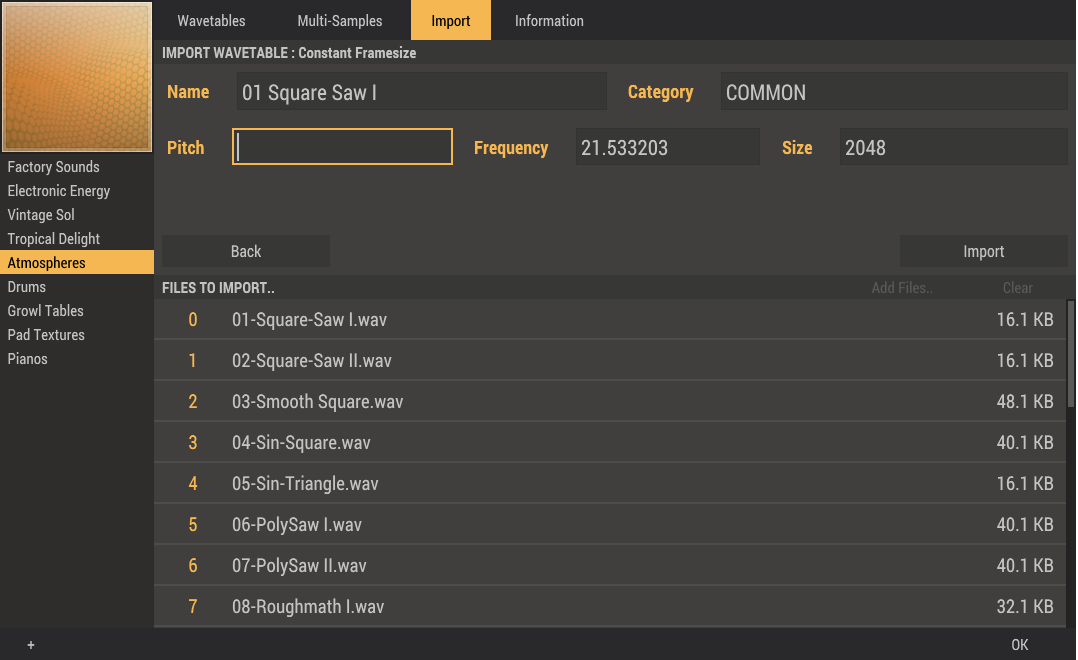Viewport: 1078px width, 660px height.
Task: Focus the Pitch input field
Action: point(342,147)
